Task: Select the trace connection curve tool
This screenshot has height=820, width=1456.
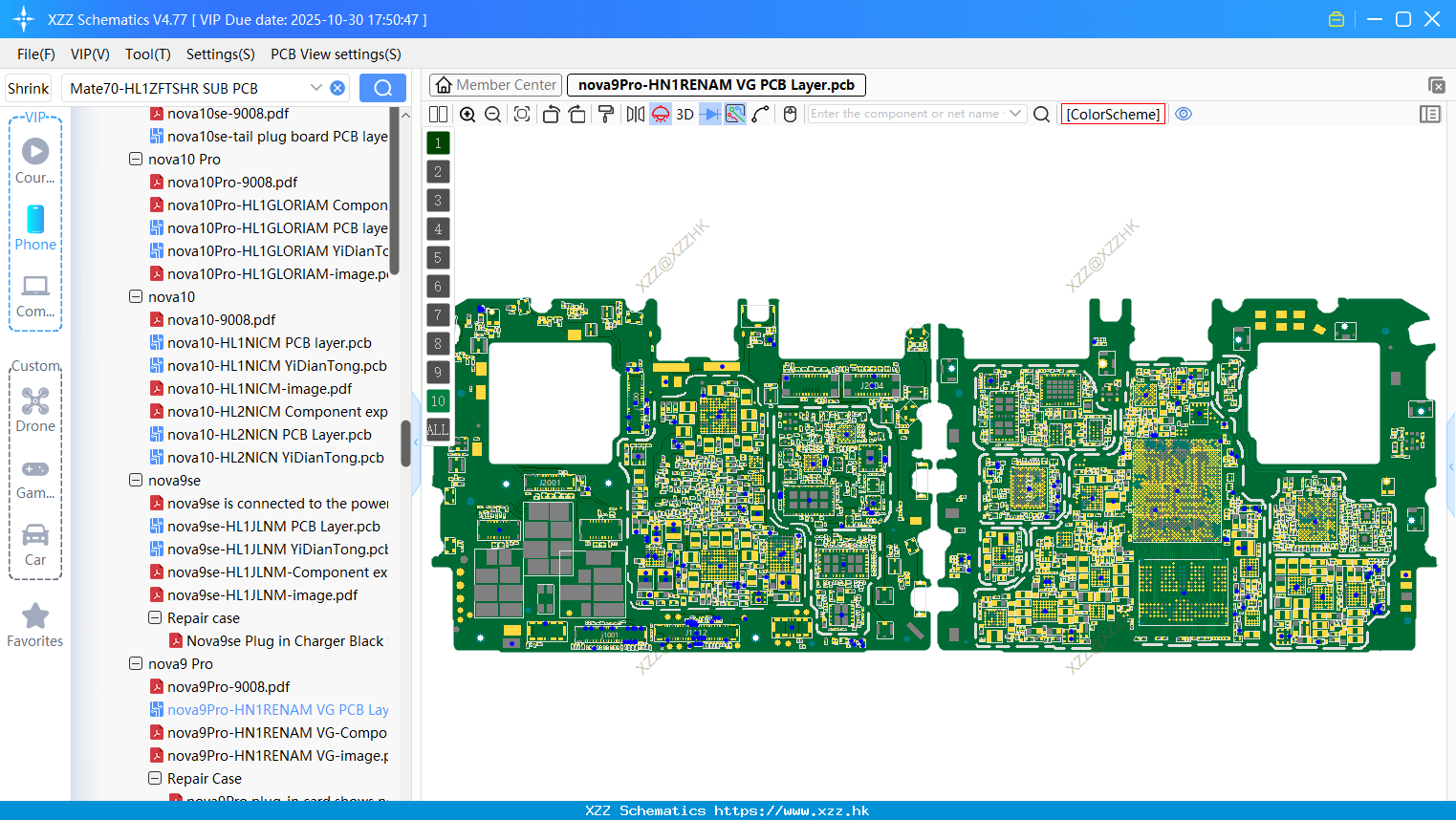Action: coord(761,114)
